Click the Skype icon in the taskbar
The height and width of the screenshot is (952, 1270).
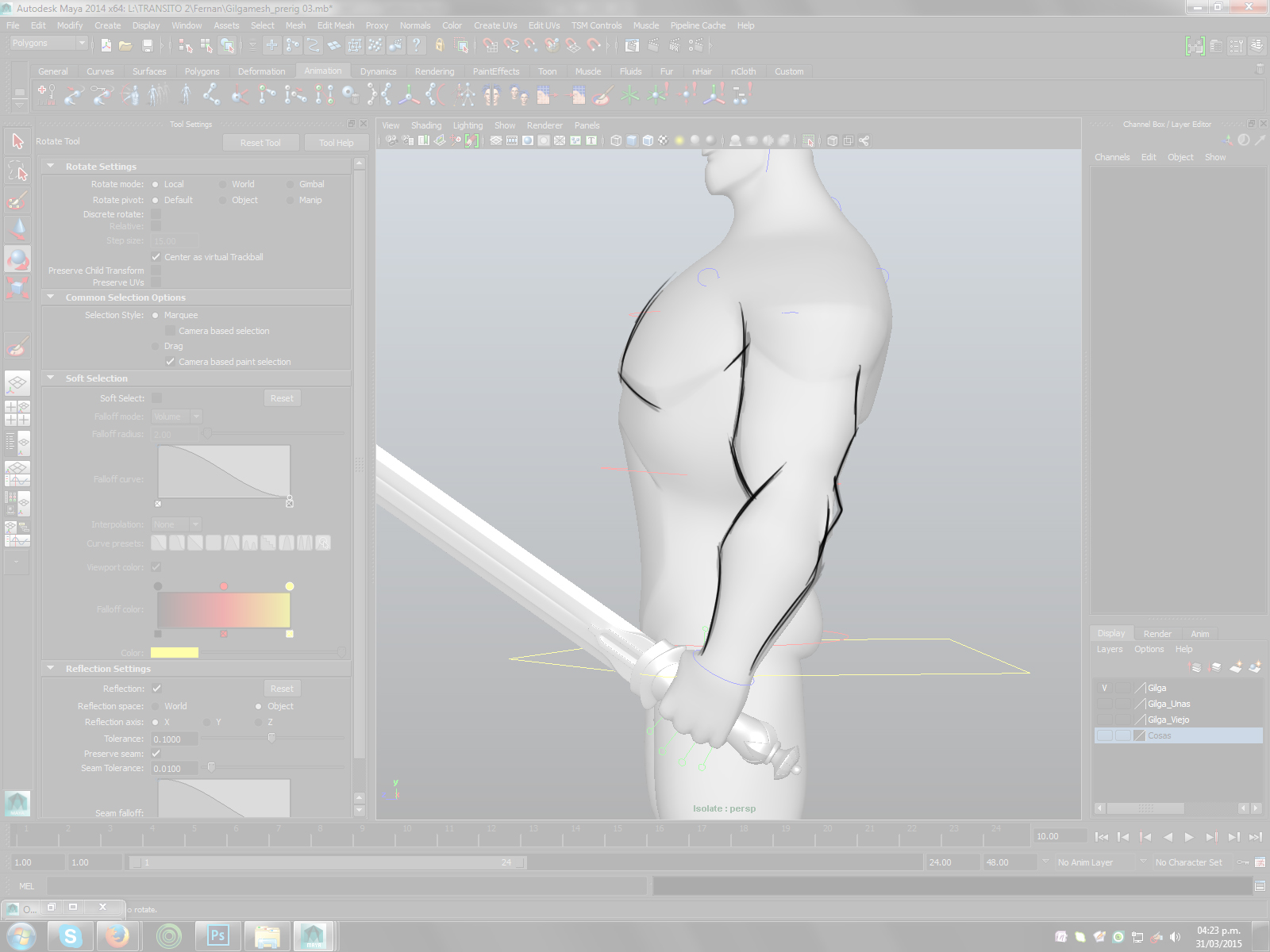pyautogui.click(x=71, y=936)
